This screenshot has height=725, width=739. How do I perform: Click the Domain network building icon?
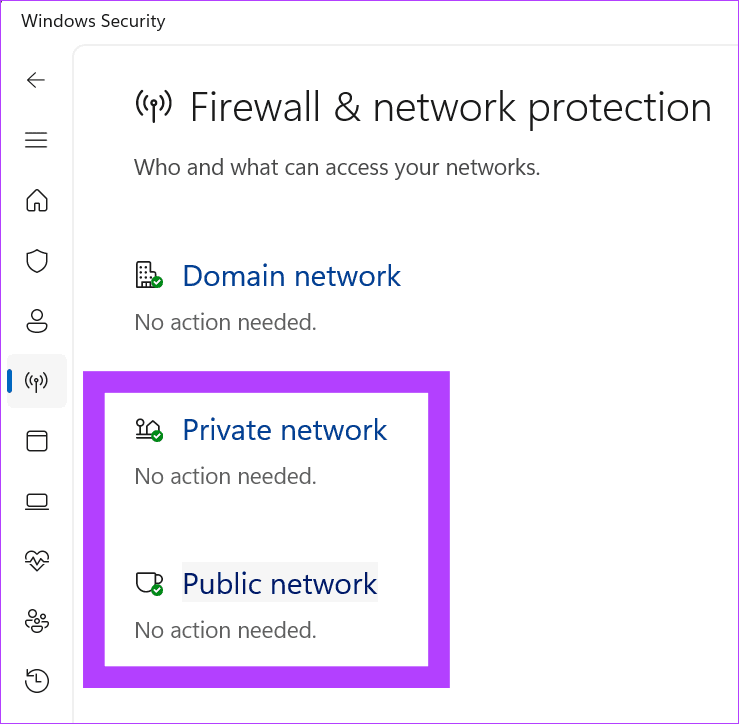point(148,275)
